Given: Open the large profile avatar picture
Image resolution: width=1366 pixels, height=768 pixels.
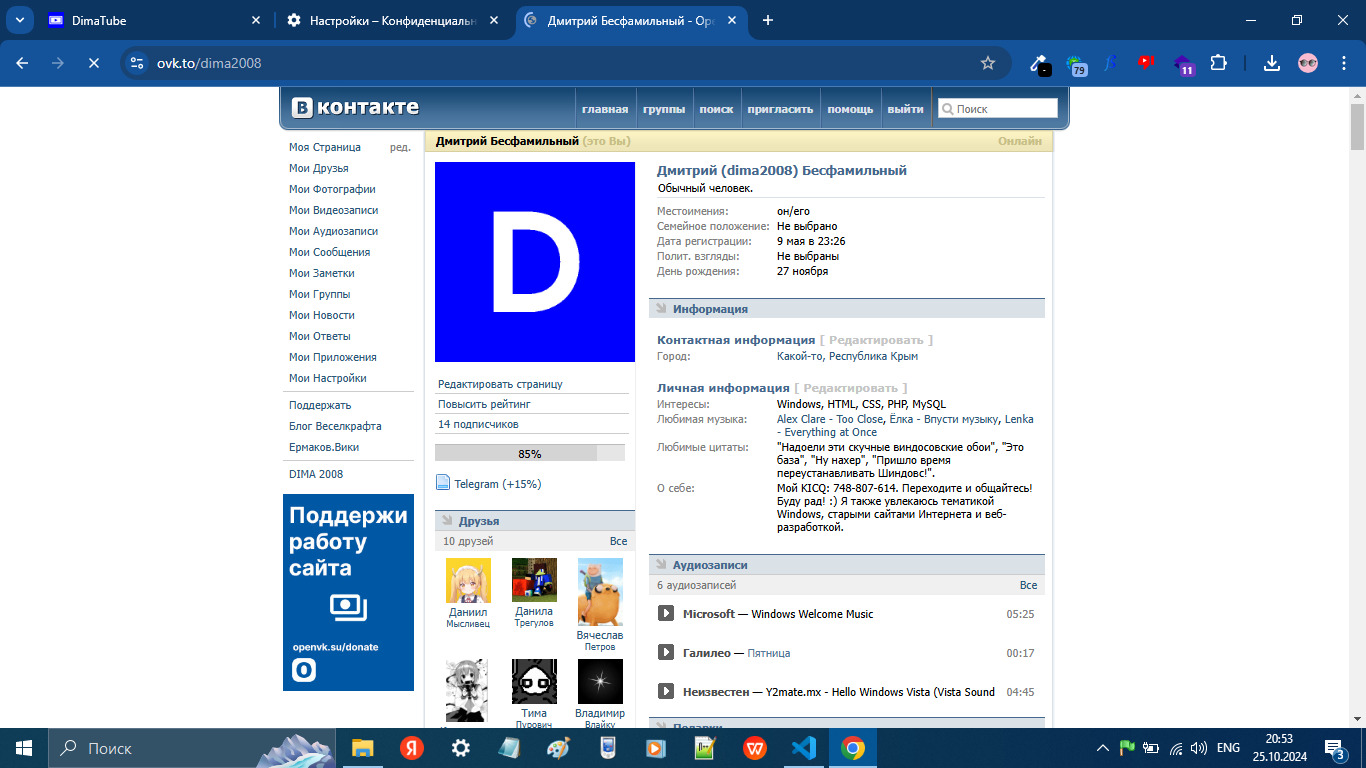Looking at the screenshot, I should point(534,262).
